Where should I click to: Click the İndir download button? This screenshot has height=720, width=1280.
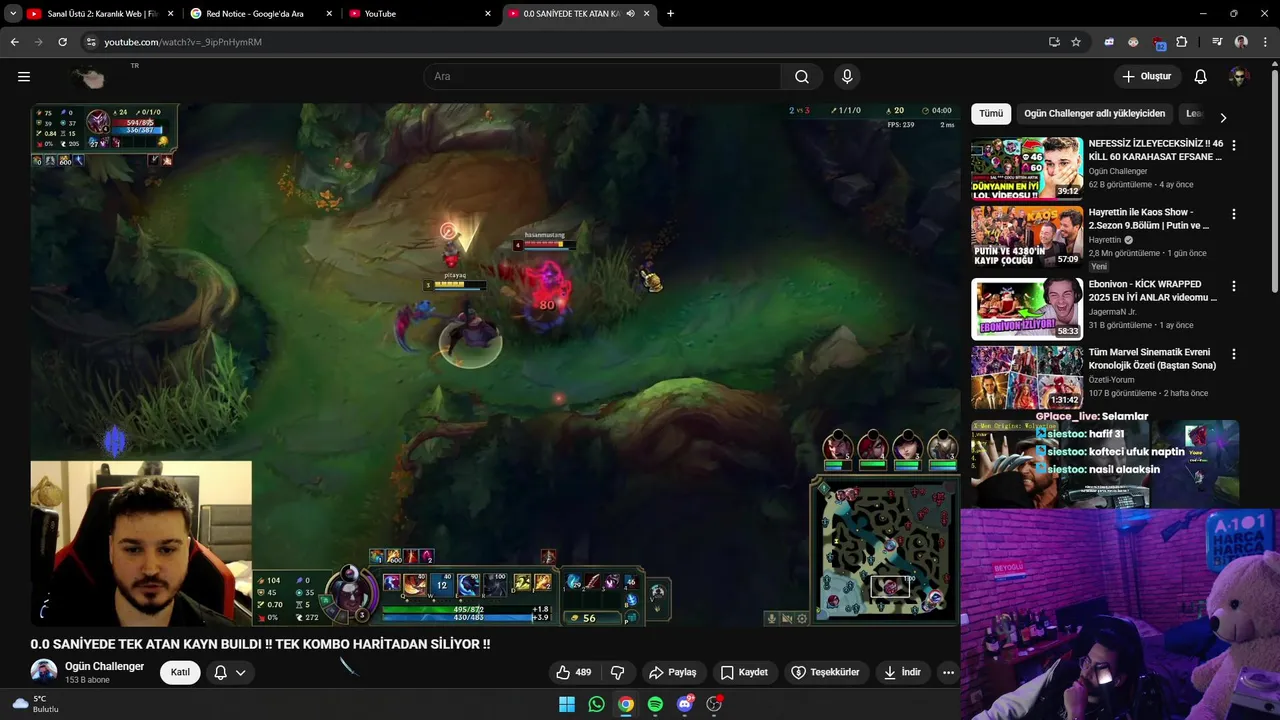(x=902, y=672)
